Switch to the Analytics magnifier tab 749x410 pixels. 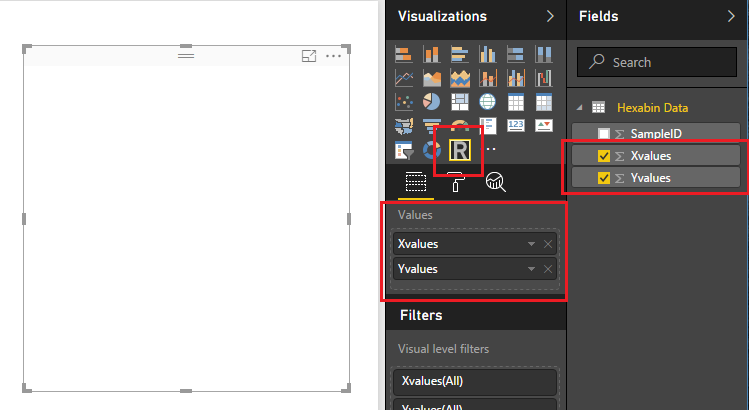pos(495,182)
